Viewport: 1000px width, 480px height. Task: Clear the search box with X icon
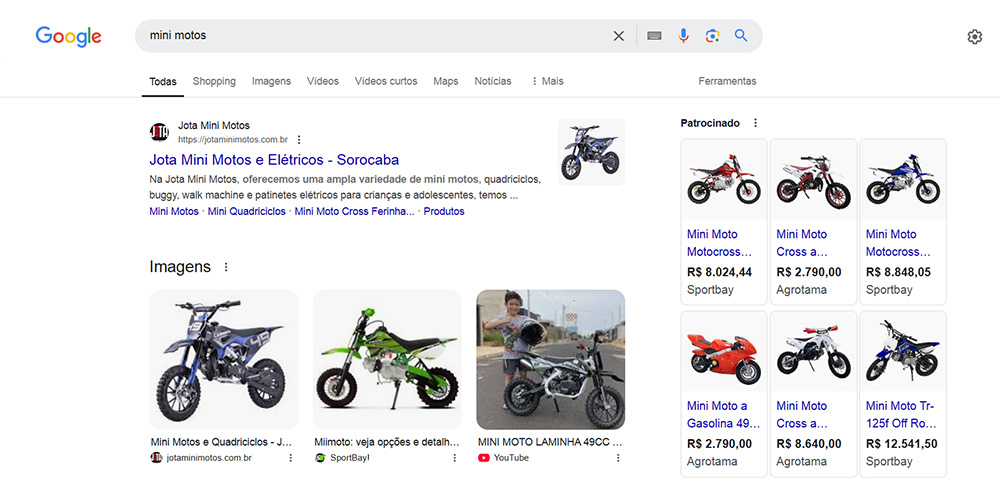point(619,36)
